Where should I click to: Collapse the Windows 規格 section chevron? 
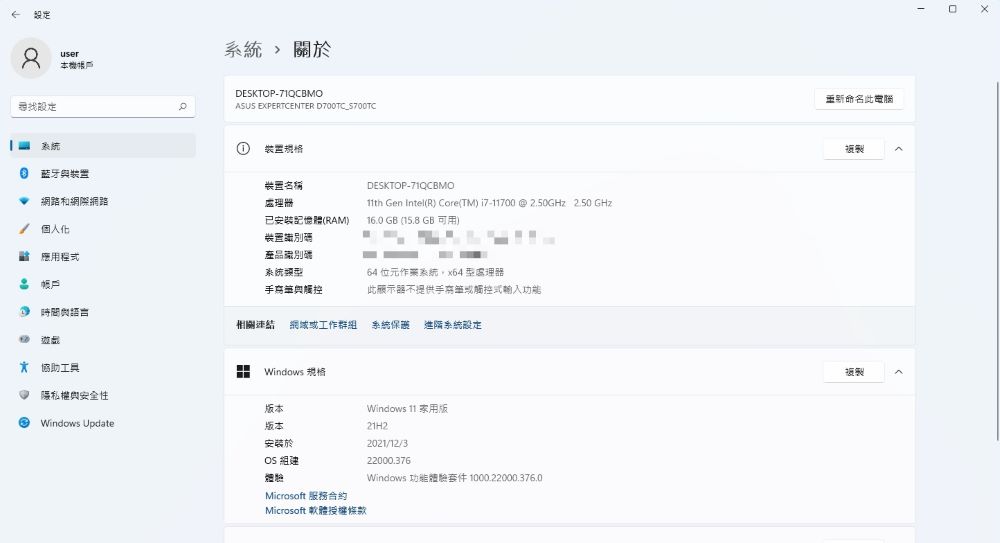coord(899,372)
